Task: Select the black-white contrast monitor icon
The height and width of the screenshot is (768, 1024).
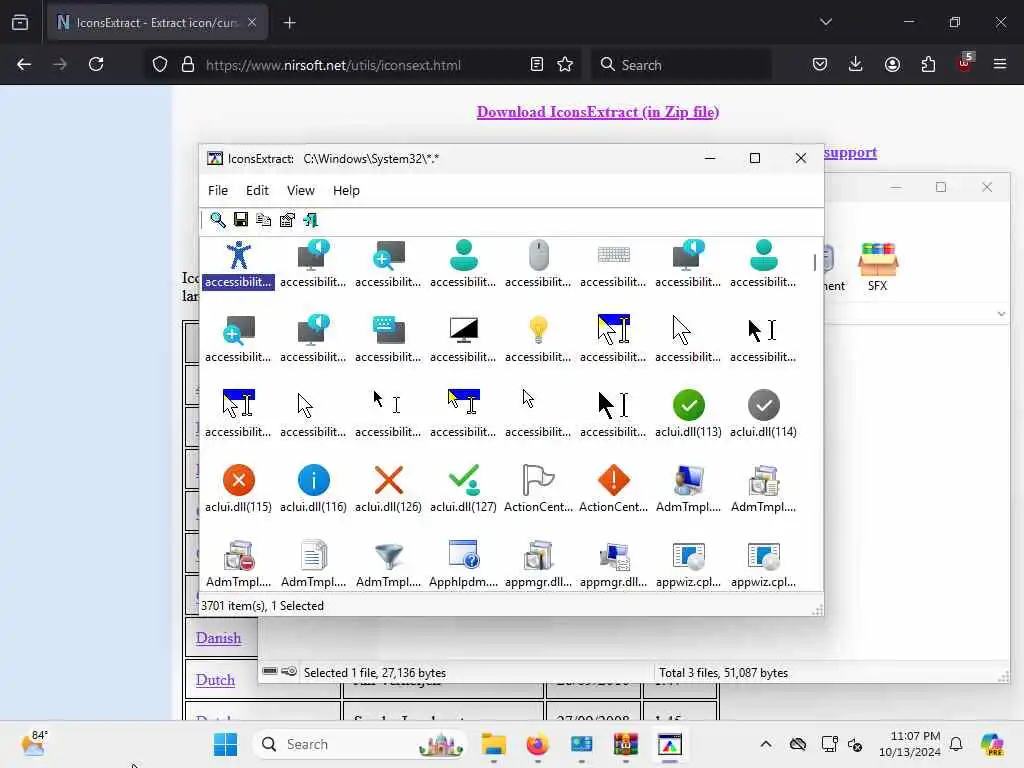Action: (464, 330)
